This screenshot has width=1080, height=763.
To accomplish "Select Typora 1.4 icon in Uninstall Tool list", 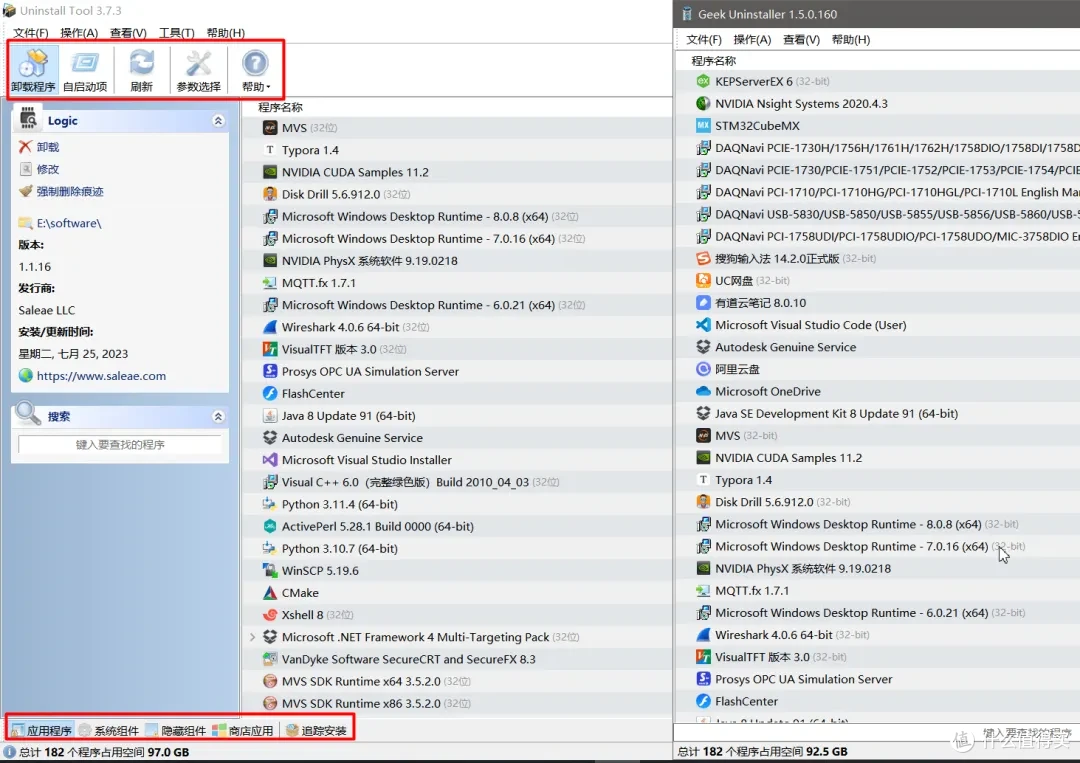I will click(270, 149).
